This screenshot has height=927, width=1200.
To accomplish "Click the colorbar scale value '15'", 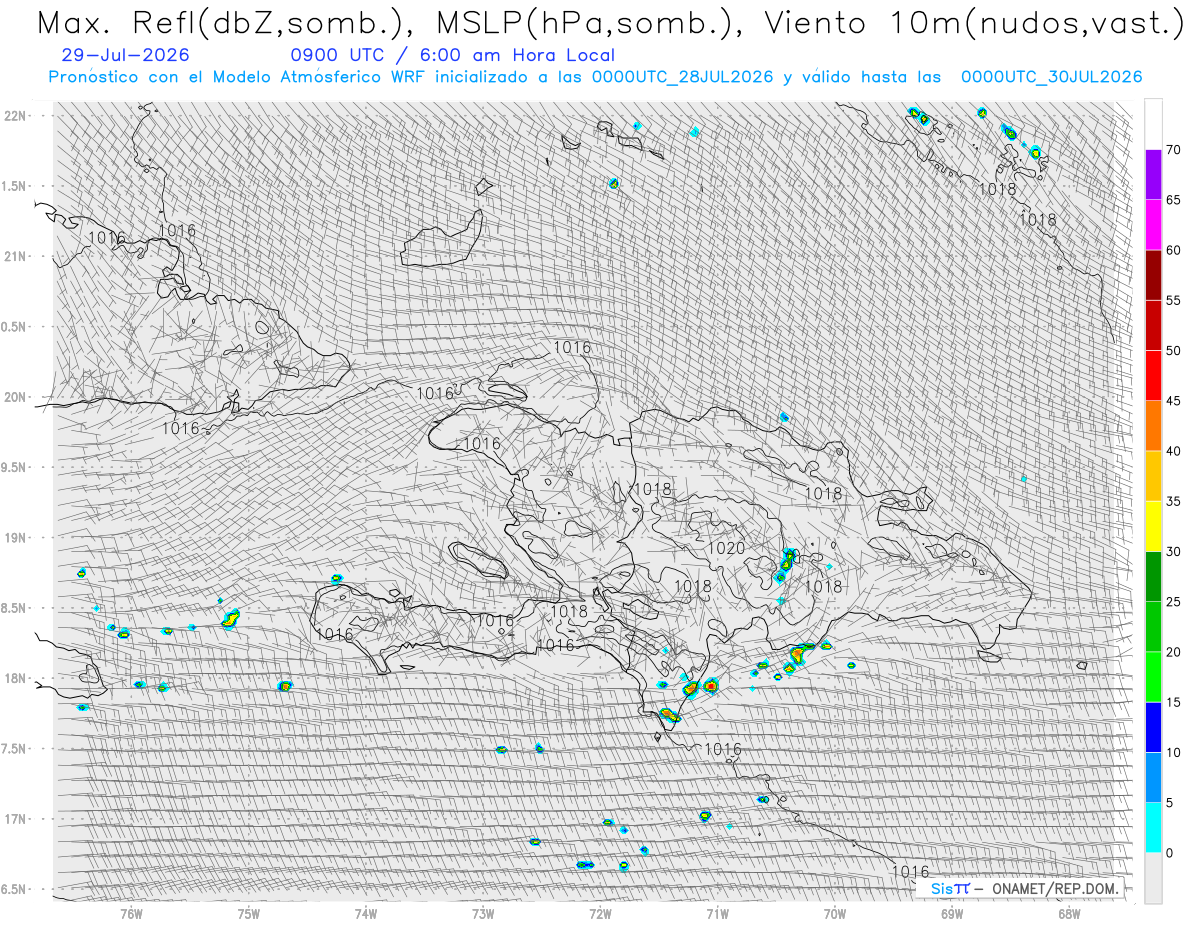I will [1173, 702].
